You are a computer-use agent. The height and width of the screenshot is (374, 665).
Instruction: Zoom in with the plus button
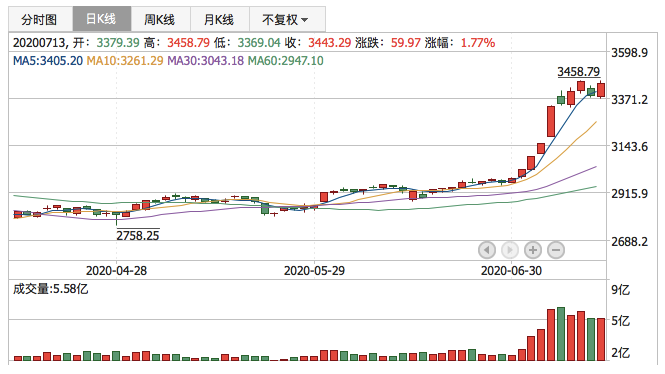point(533,250)
